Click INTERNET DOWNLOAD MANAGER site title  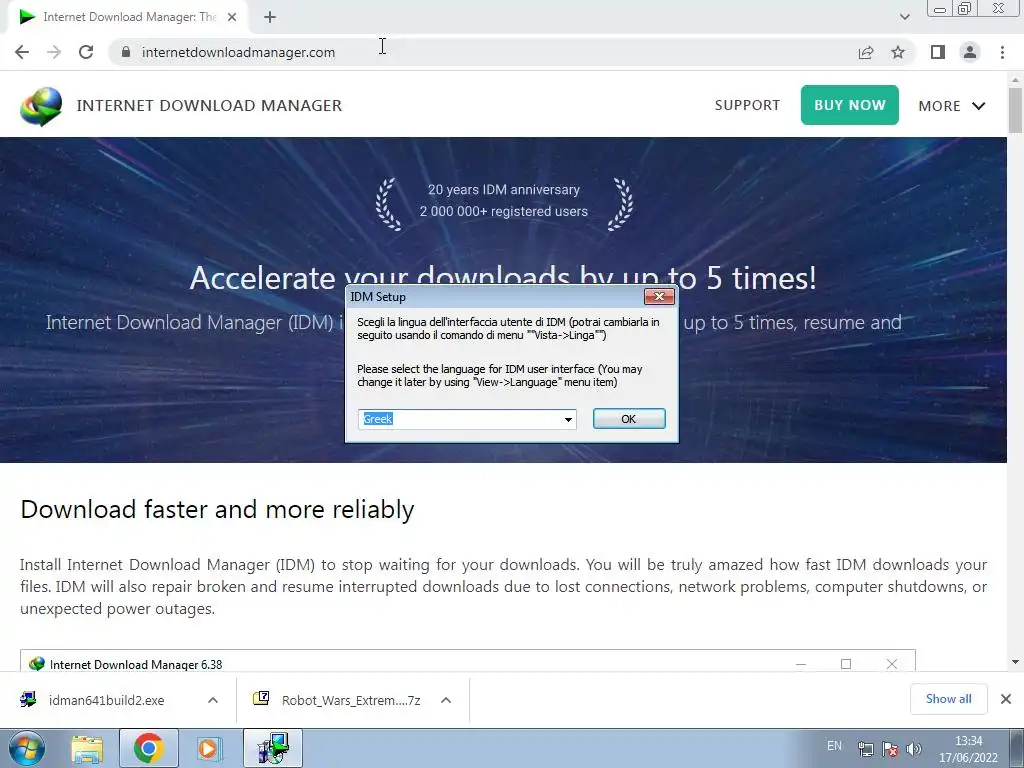[209, 106]
